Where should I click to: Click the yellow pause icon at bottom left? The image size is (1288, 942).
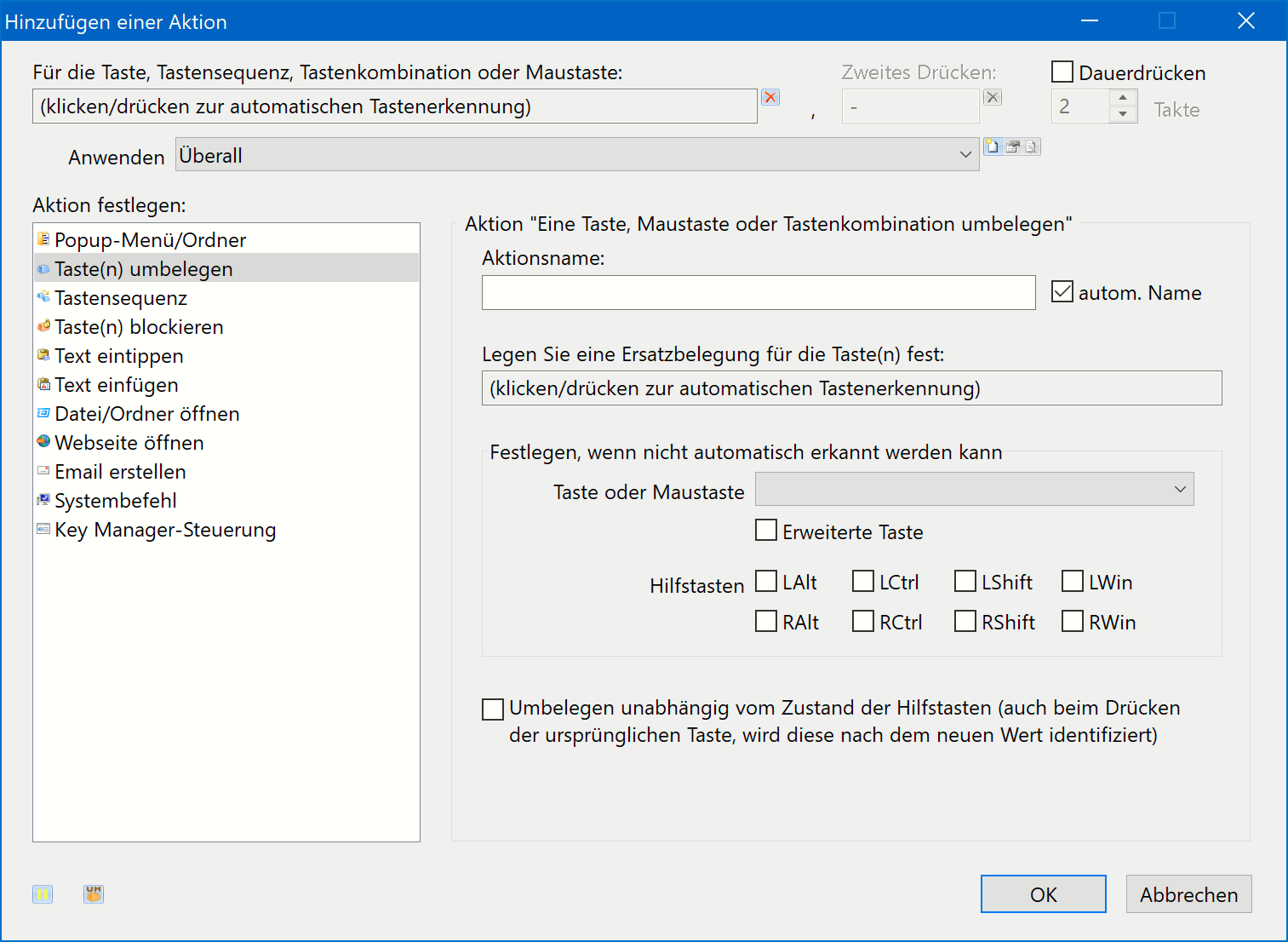pos(43,893)
